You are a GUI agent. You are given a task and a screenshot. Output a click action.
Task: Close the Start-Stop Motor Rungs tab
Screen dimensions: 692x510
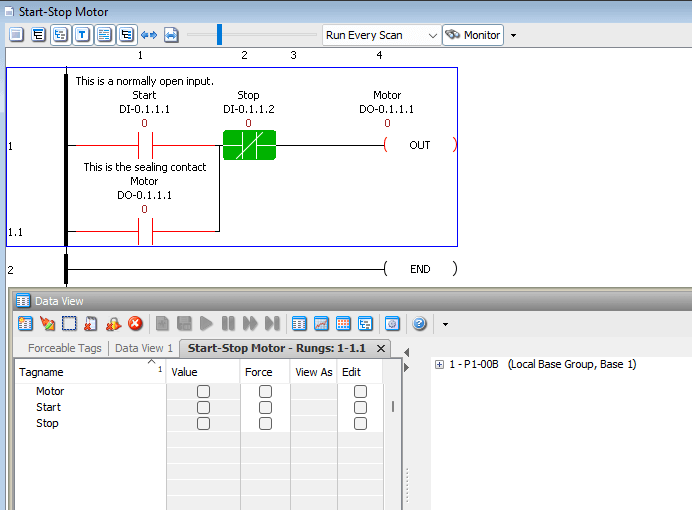coord(381,348)
